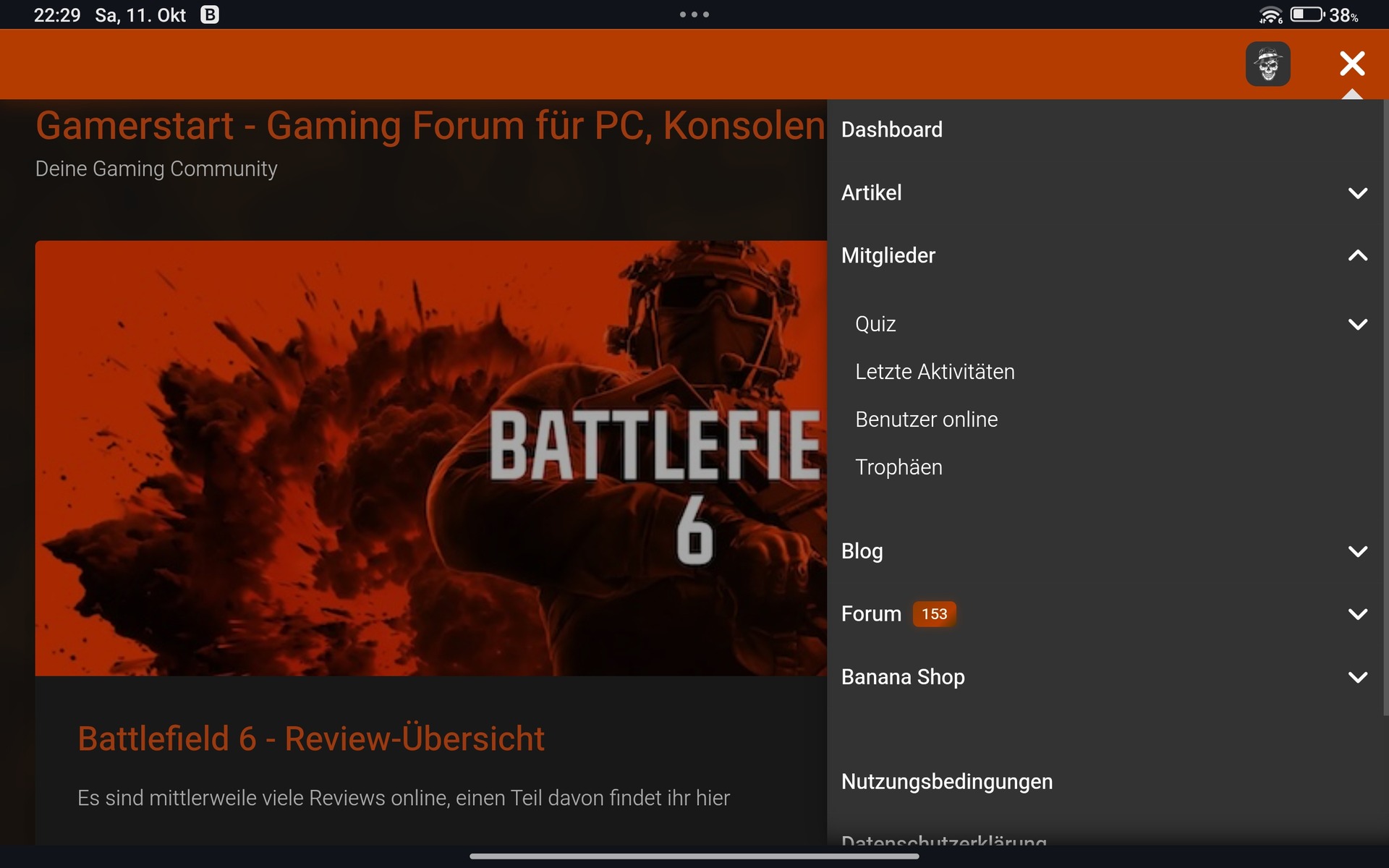1389x868 pixels.
Task: Open the Trophäen menu entry
Action: (899, 467)
